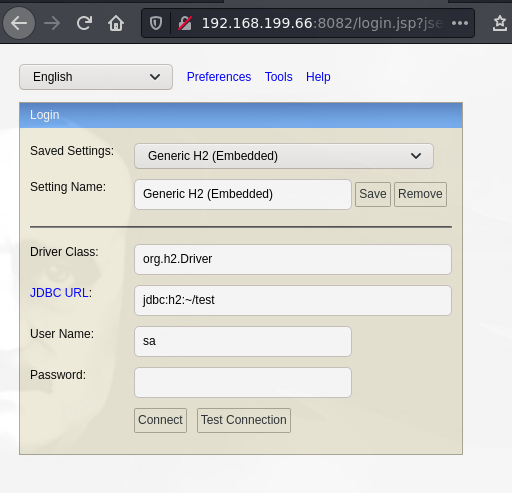Open the browser home page icon
Image resolution: width=512 pixels, height=493 pixels.
point(116,23)
